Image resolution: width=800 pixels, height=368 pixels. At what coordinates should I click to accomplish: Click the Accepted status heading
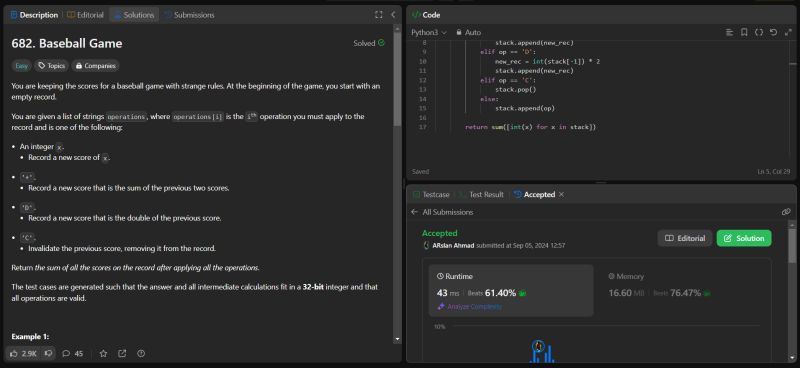[x=439, y=233]
